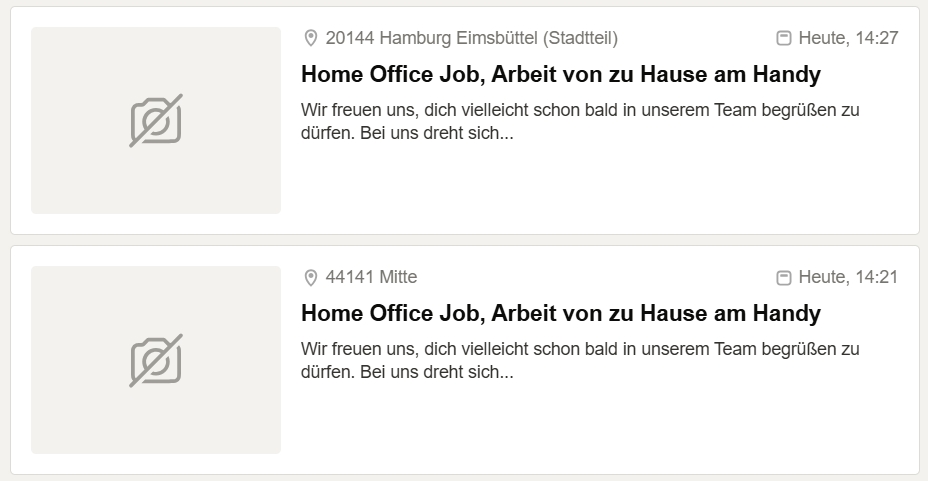928x481 pixels.
Task: Click the calendar icon next to Heute, 14:21
Action: tap(784, 277)
